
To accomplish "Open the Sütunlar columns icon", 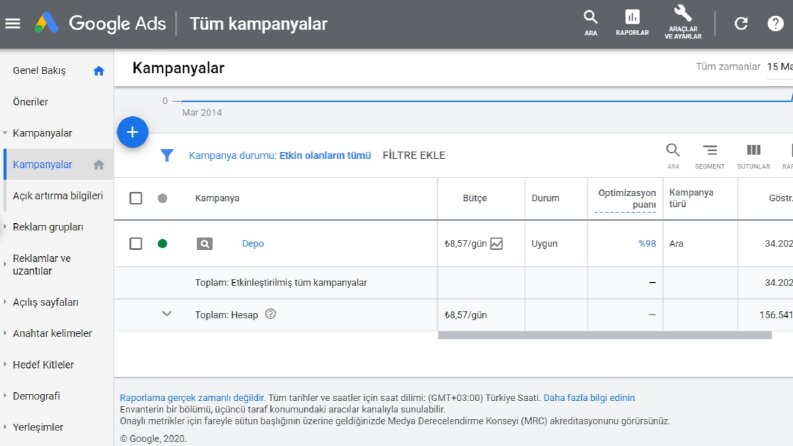I will [x=753, y=156].
